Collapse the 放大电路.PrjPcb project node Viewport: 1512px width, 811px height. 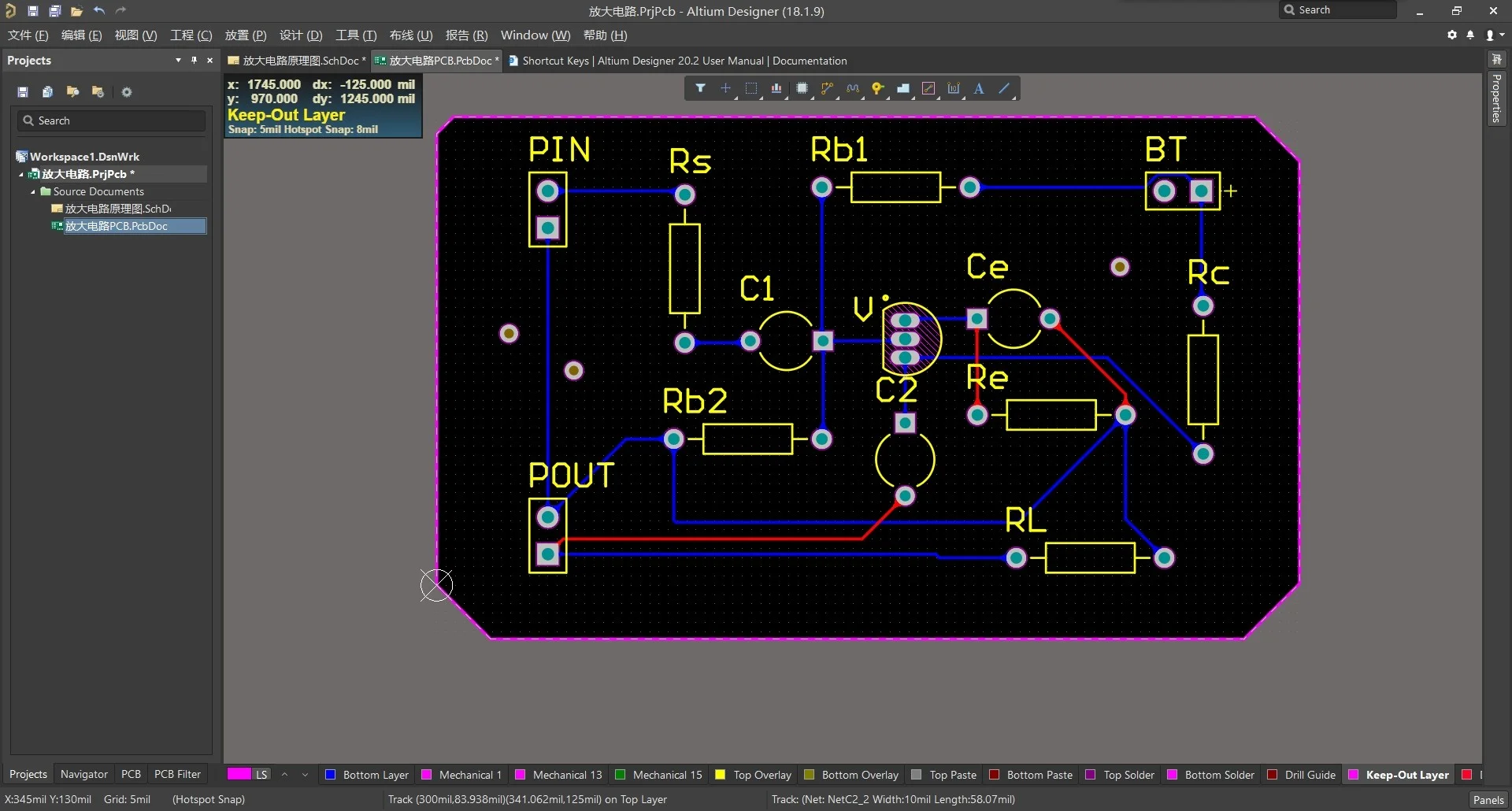pyautogui.click(x=21, y=174)
